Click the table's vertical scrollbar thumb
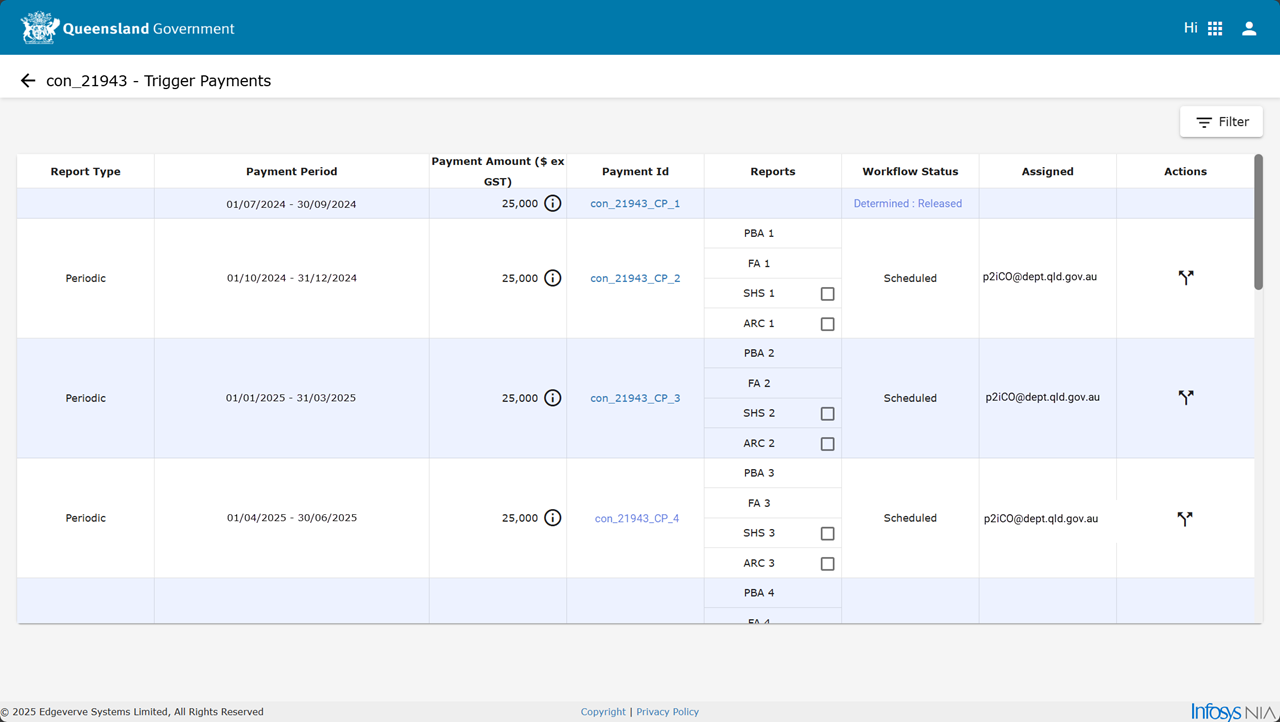 pos(1258,222)
